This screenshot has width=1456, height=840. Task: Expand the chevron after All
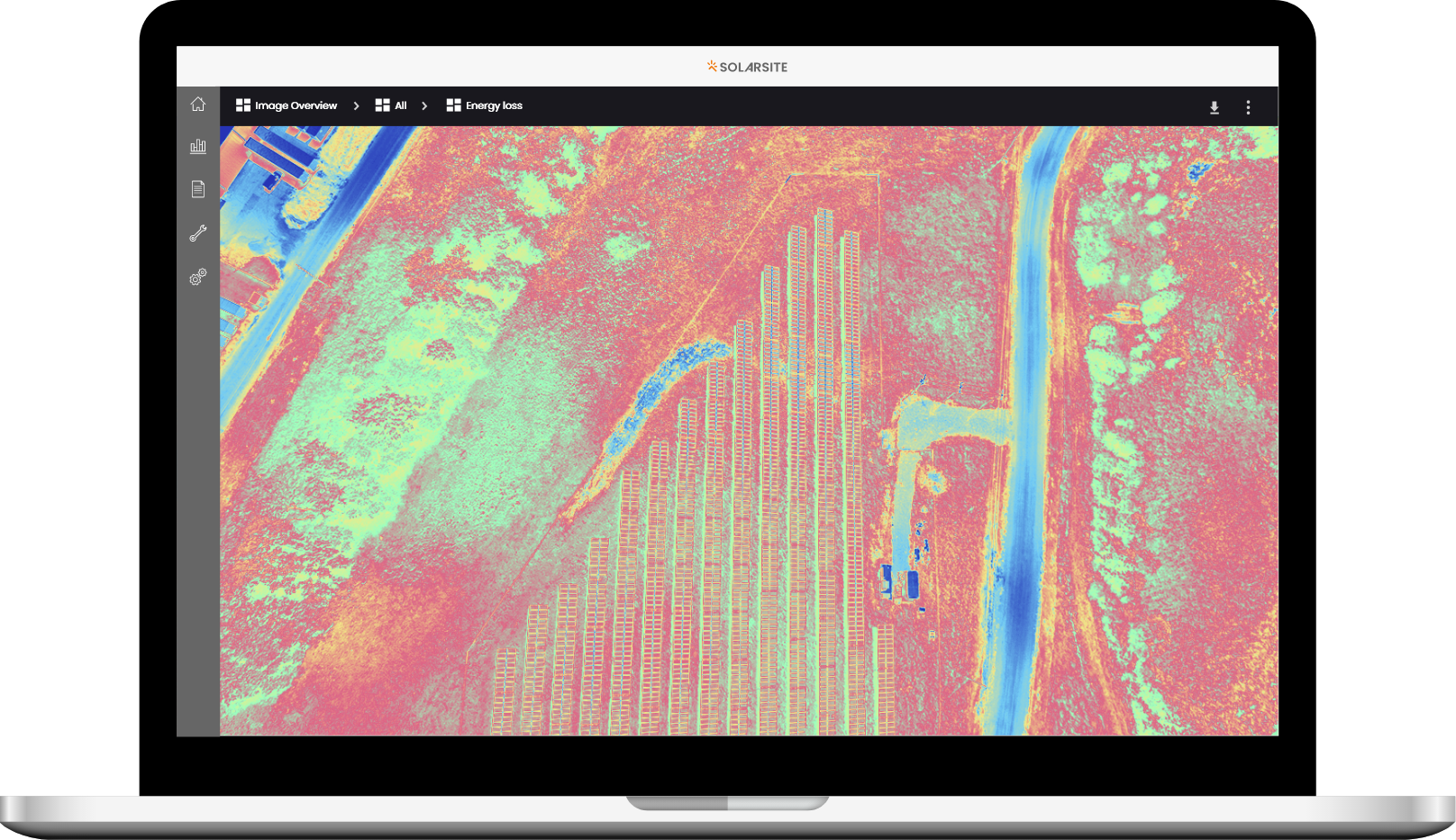[x=424, y=105]
